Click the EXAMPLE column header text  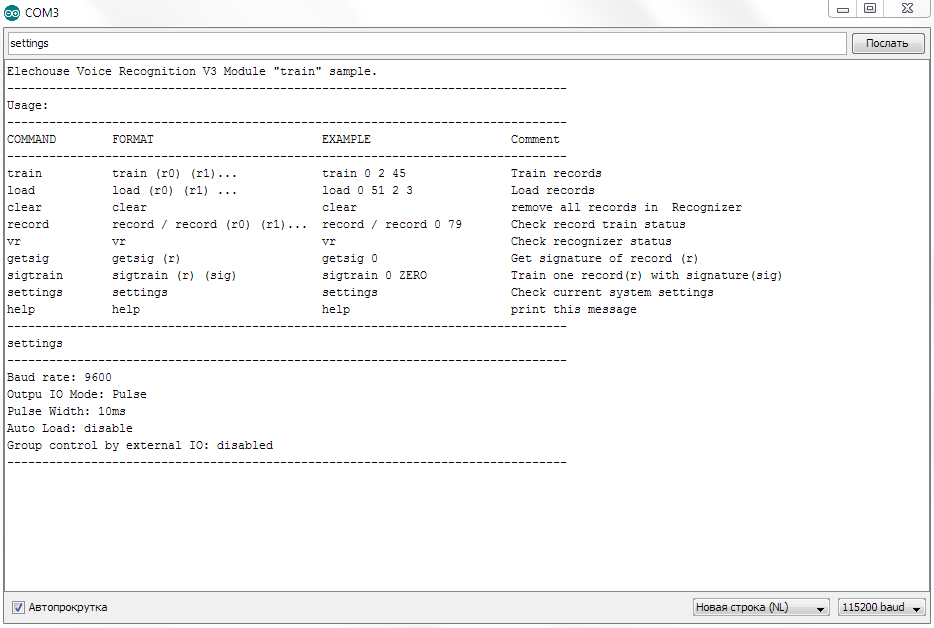pos(346,139)
